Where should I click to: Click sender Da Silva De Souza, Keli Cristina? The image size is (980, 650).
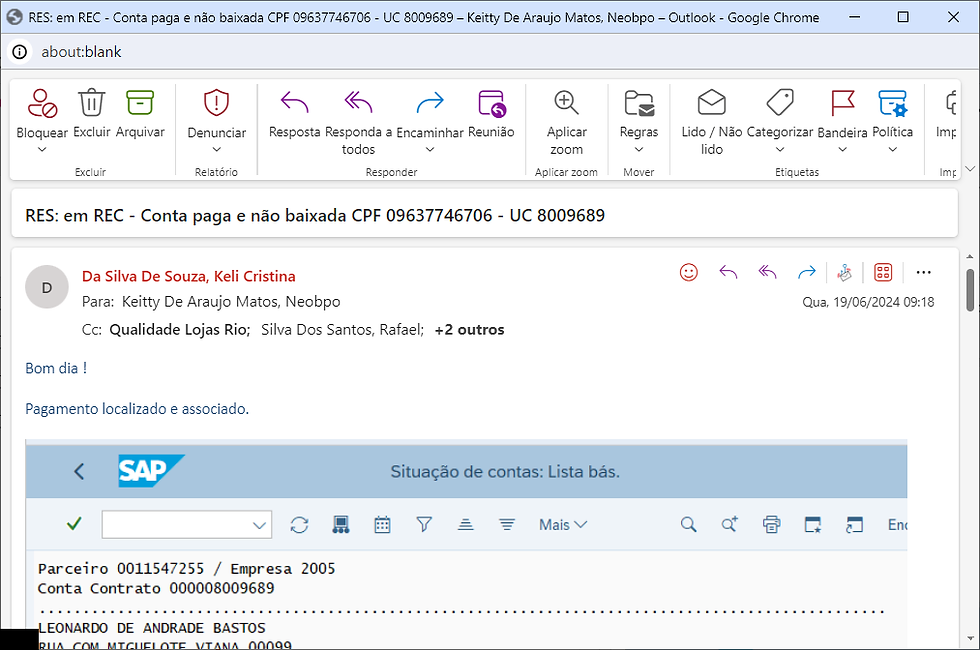pos(189,276)
